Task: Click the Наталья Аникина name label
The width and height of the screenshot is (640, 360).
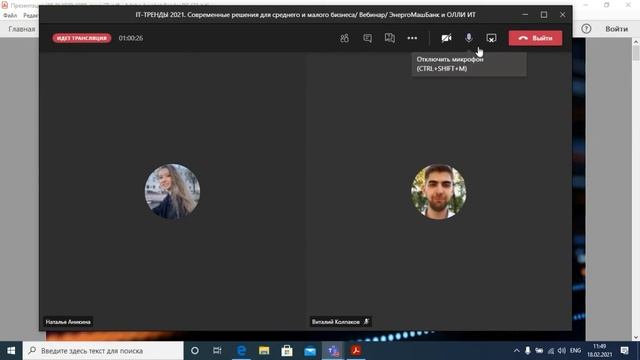Action: point(68,322)
